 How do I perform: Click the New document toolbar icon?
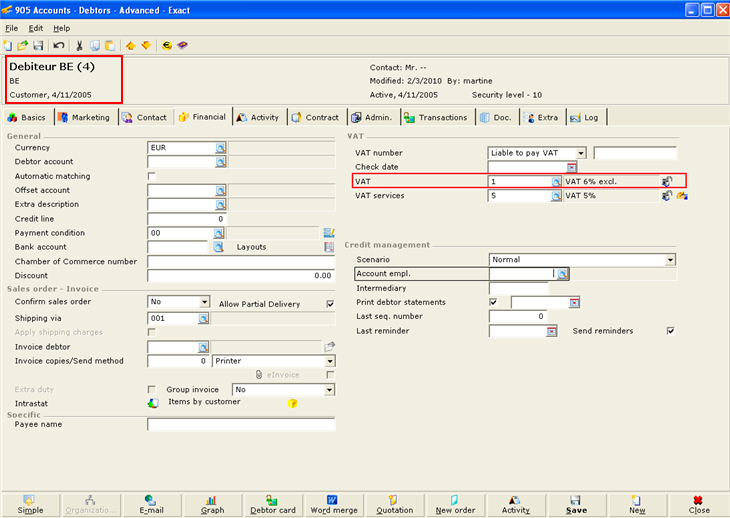coord(8,46)
